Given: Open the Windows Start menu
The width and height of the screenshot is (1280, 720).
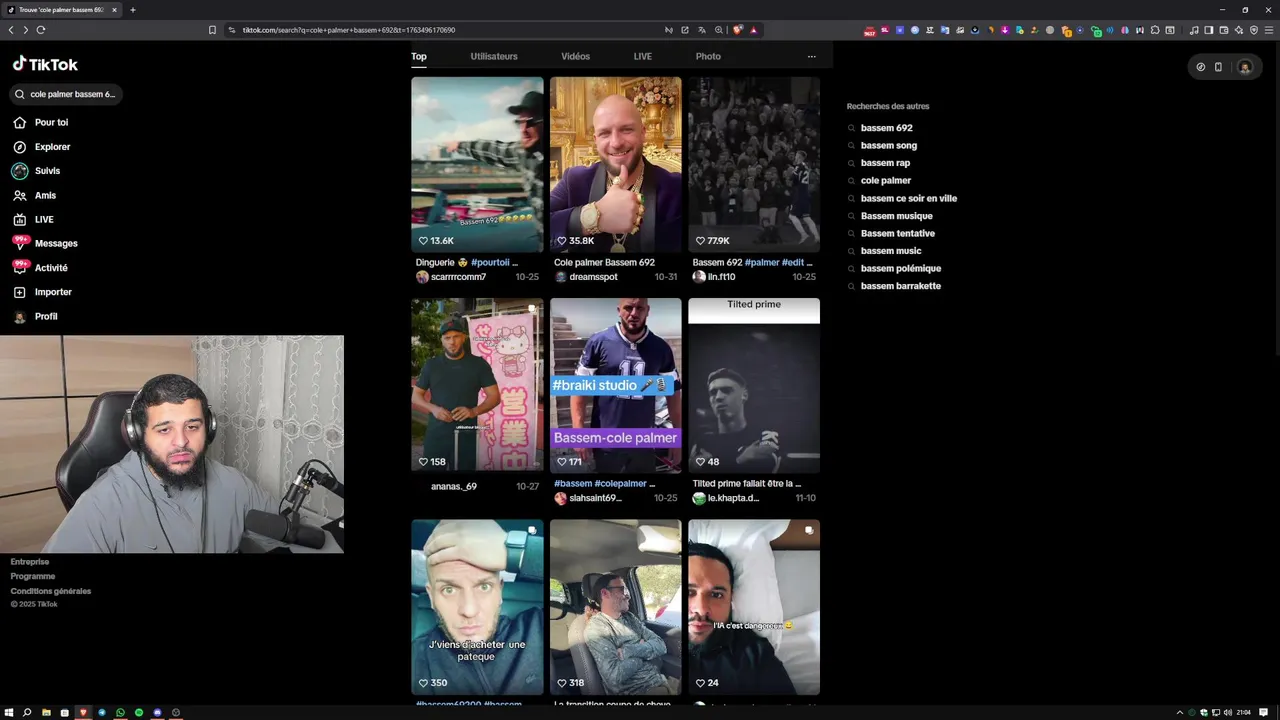Looking at the screenshot, I should 9,712.
